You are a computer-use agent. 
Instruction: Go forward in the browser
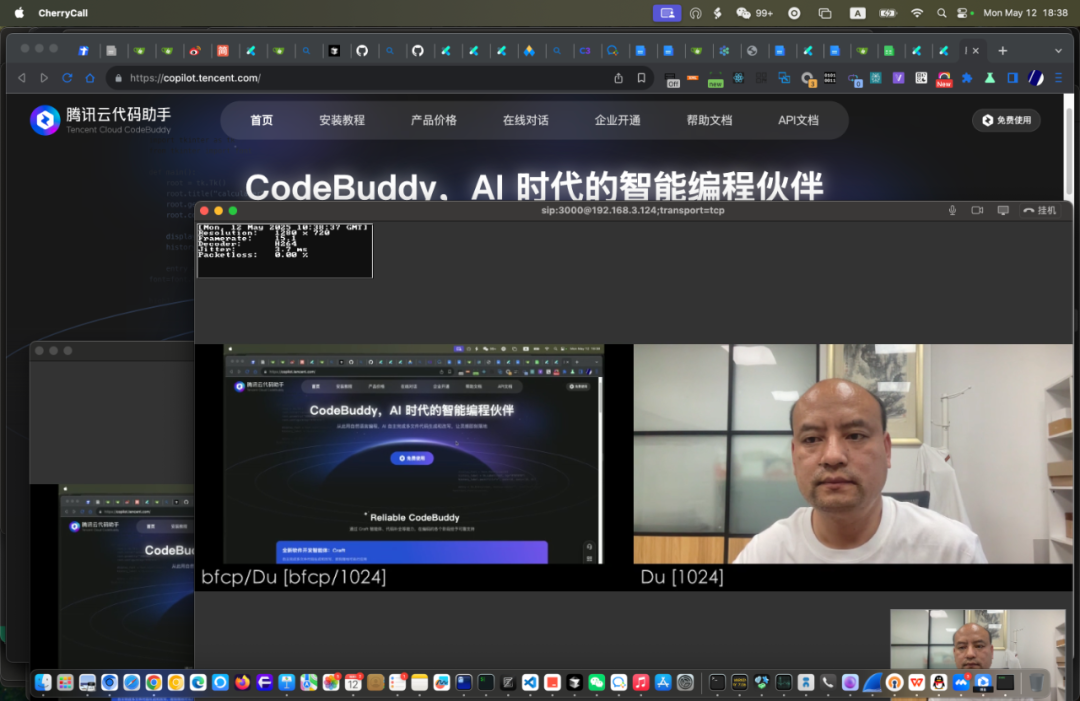click(44, 78)
